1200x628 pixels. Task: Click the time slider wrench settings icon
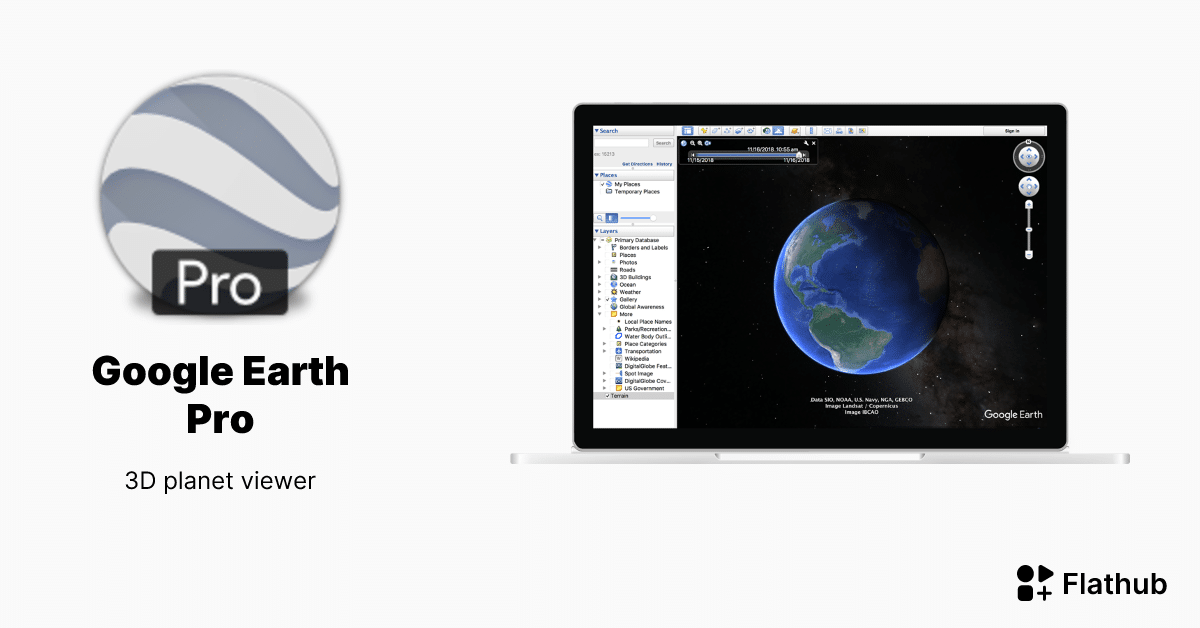[806, 143]
